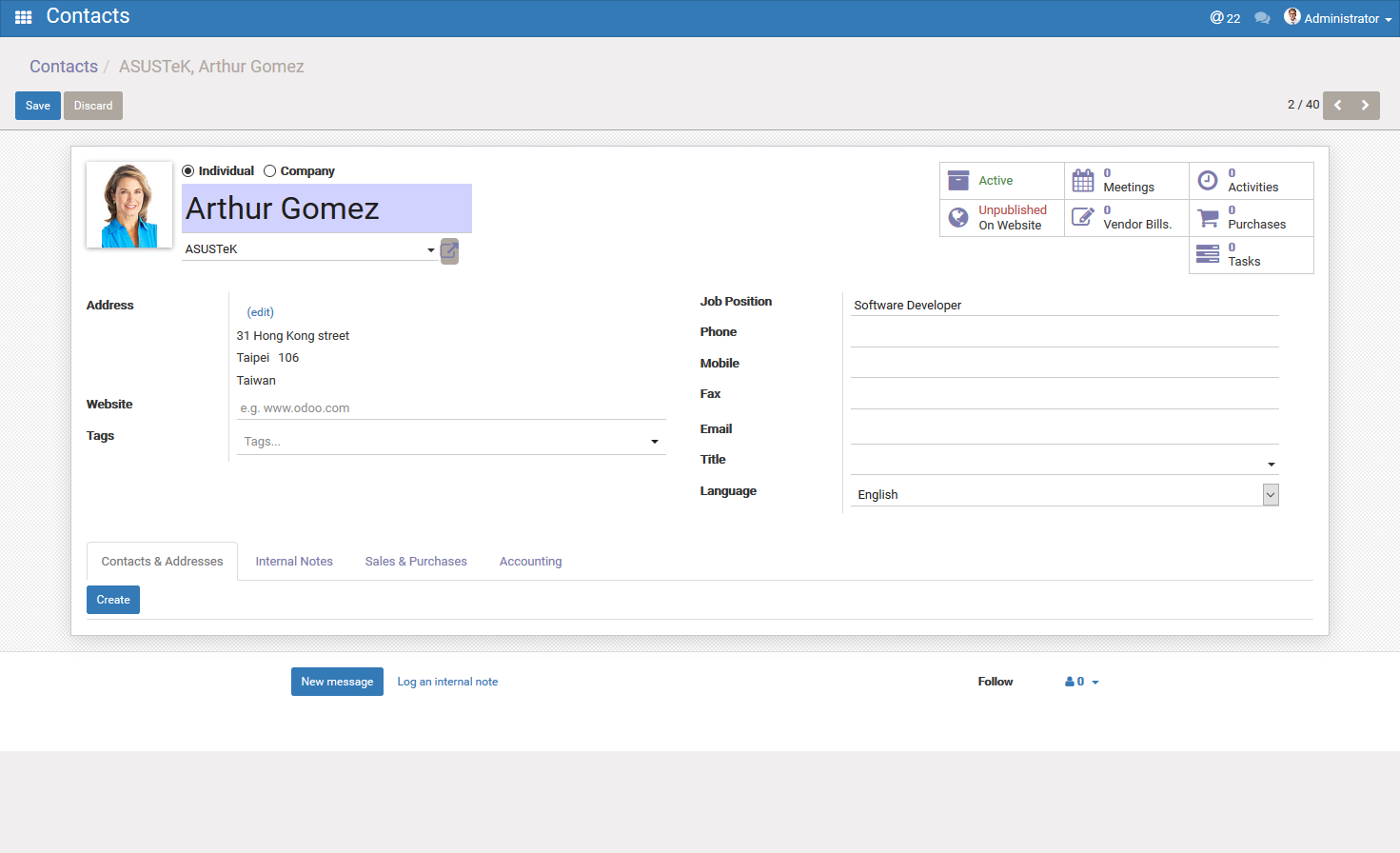This screenshot has width=1400, height=853.
Task: Open the apps grid menu icon
Action: [x=24, y=17]
